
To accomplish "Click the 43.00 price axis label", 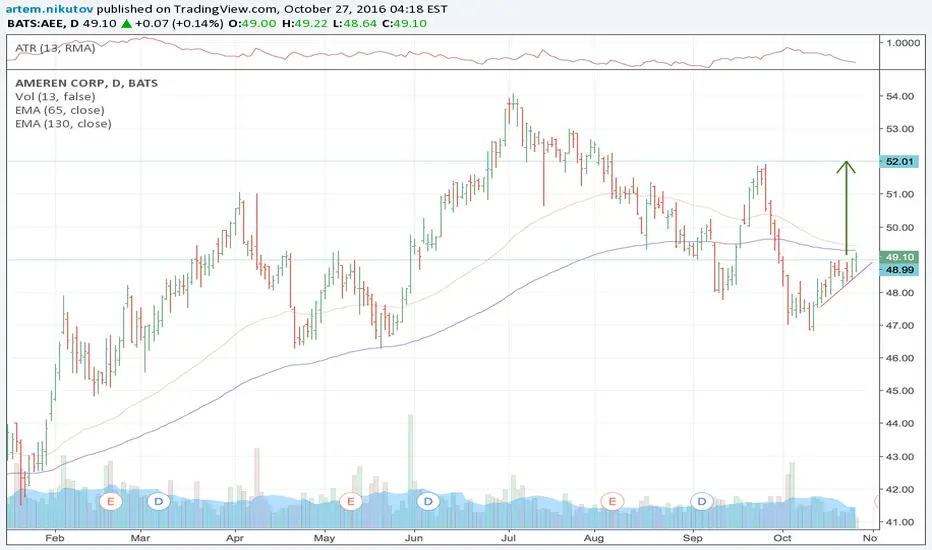I will [900, 457].
